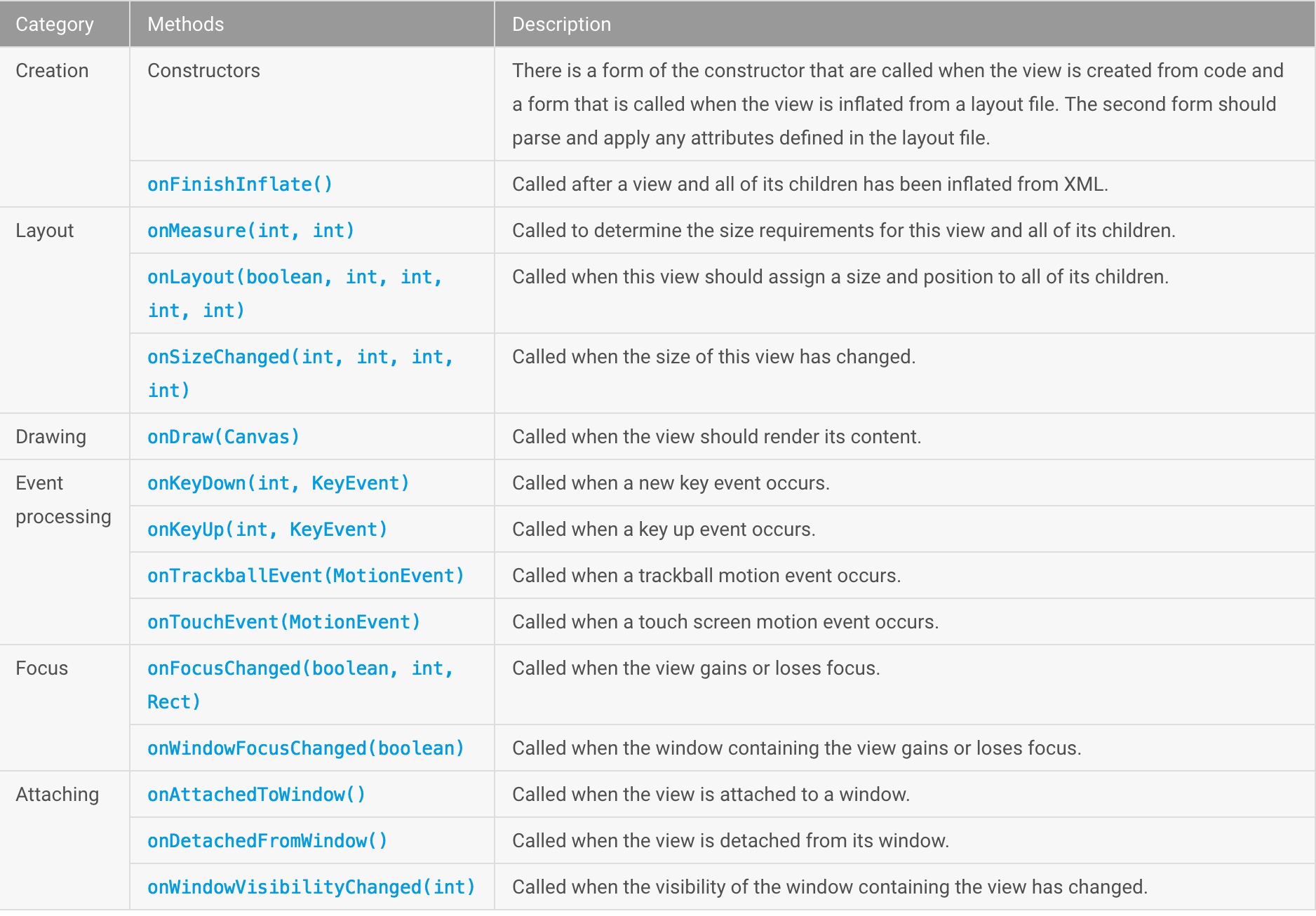Select the Constructors cell text
This screenshot has width=1316, height=916.
point(203,71)
